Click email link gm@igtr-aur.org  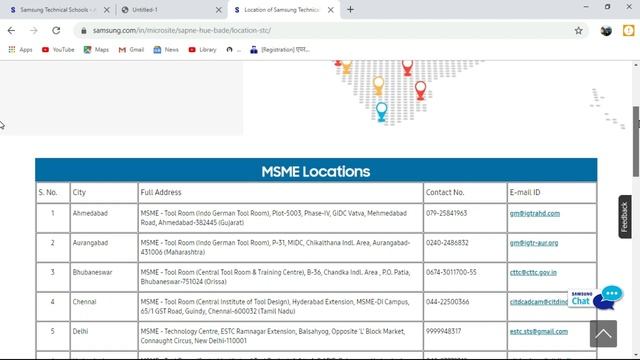534,243
